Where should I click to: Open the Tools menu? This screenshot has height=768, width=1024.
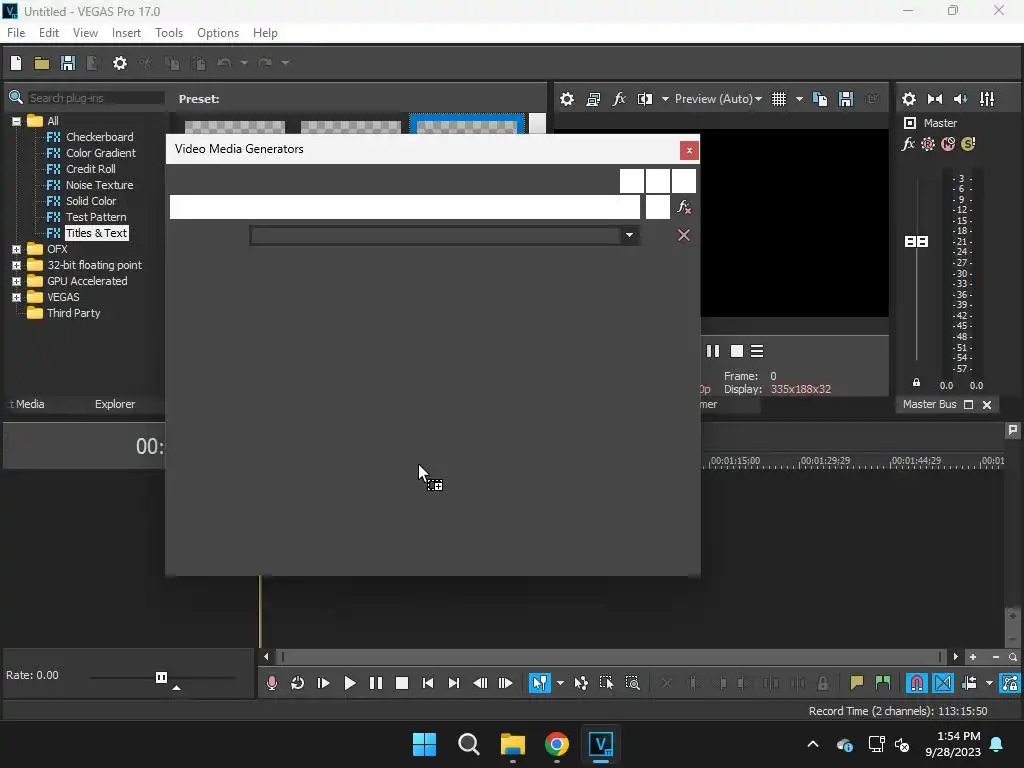pyautogui.click(x=169, y=33)
